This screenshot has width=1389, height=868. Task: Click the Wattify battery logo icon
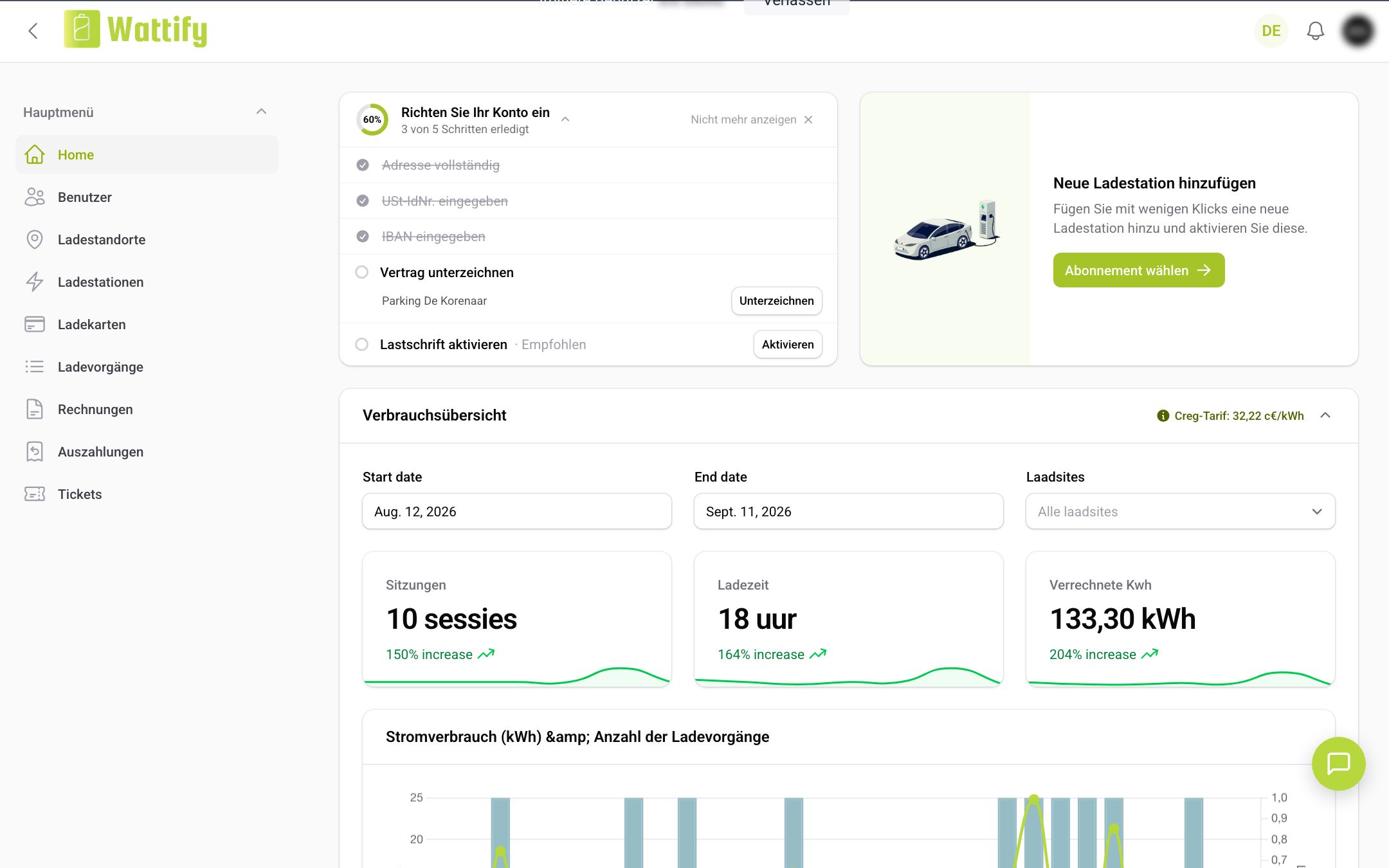(82, 30)
